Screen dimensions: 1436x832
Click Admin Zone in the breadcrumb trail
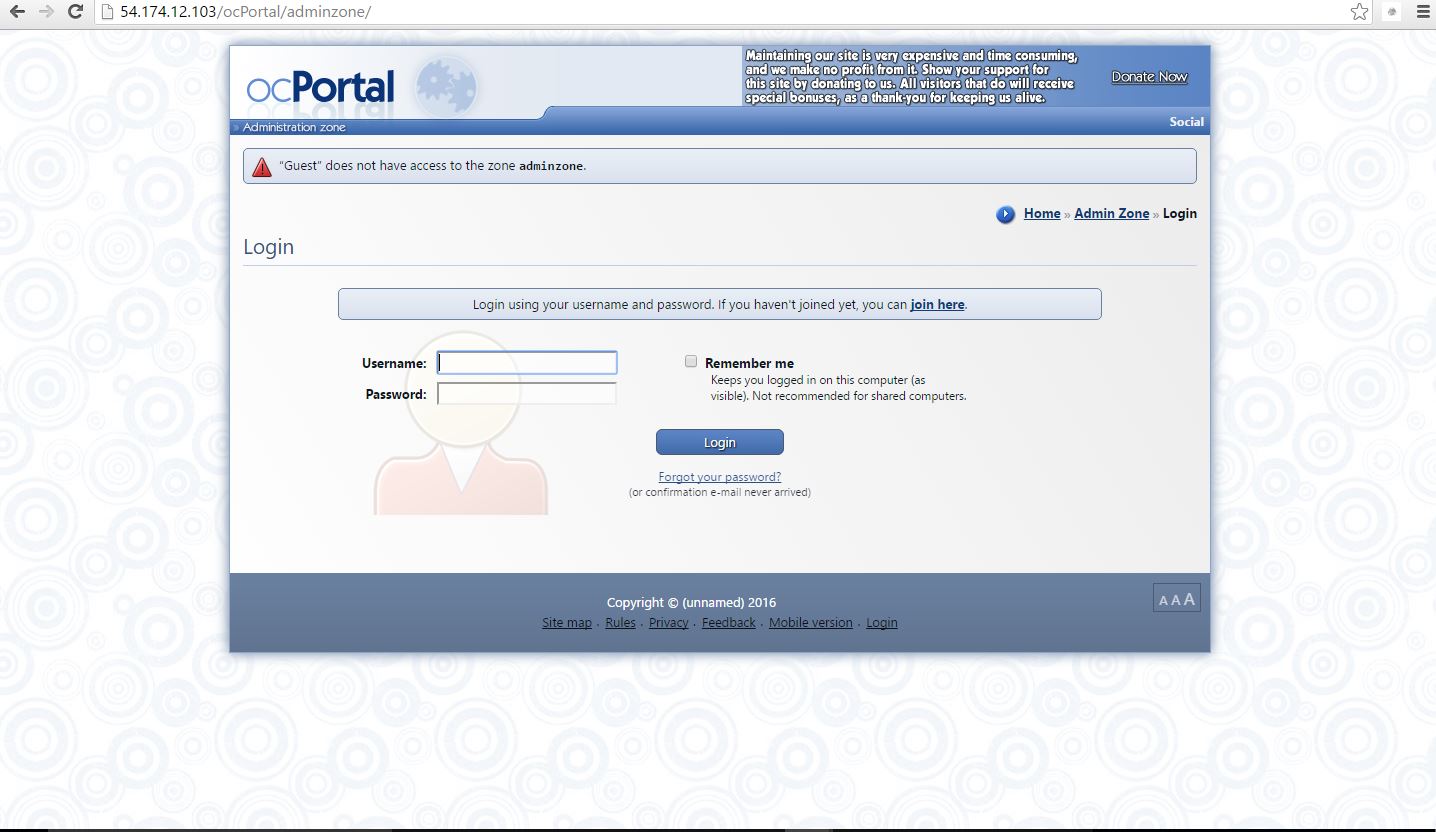coord(1111,213)
